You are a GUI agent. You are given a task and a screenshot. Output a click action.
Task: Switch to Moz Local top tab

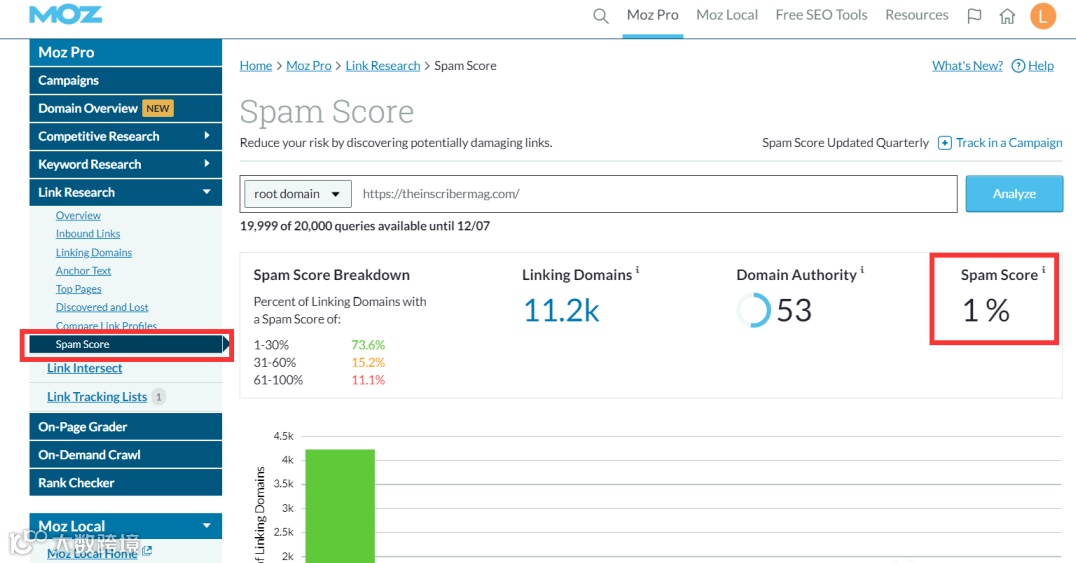(727, 15)
